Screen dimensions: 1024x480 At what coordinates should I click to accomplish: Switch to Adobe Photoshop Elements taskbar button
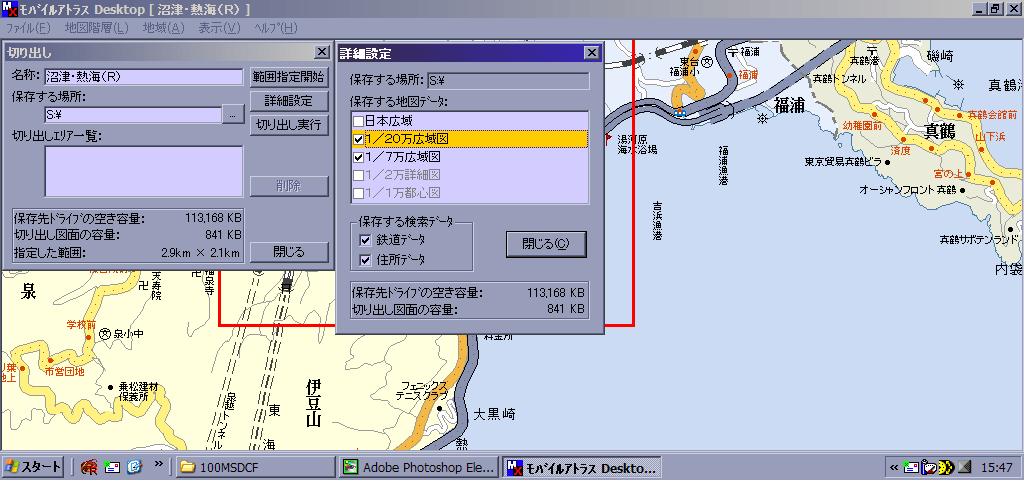419,468
